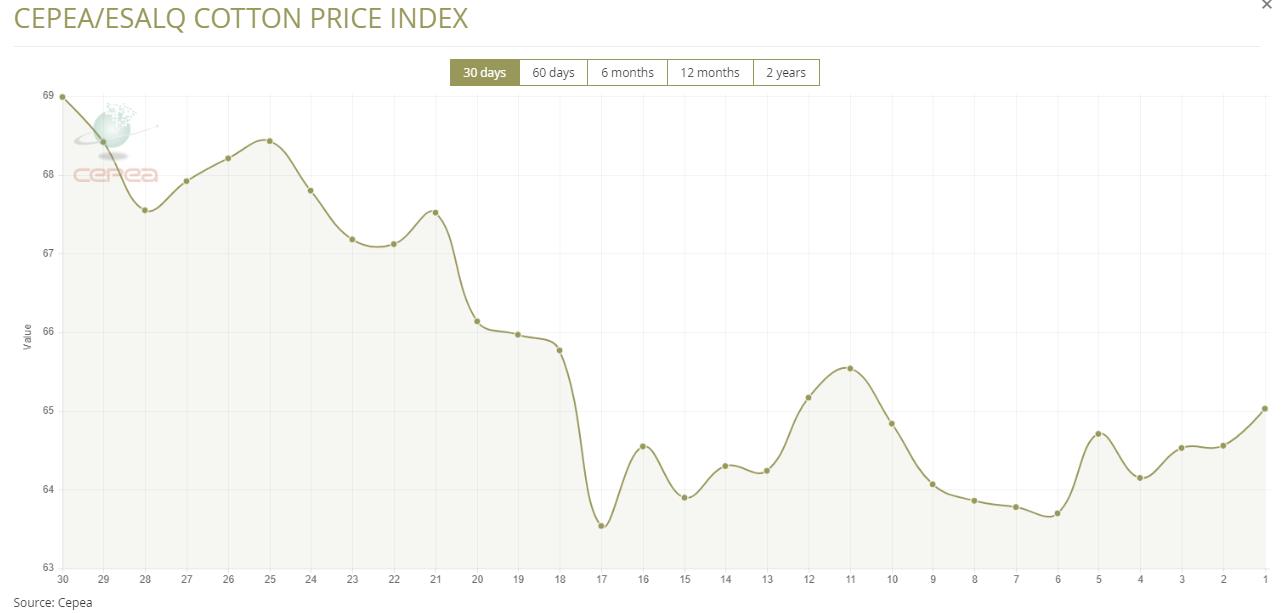This screenshot has width=1282, height=613.
Task: Click the data point at day 5
Action: point(1099,433)
